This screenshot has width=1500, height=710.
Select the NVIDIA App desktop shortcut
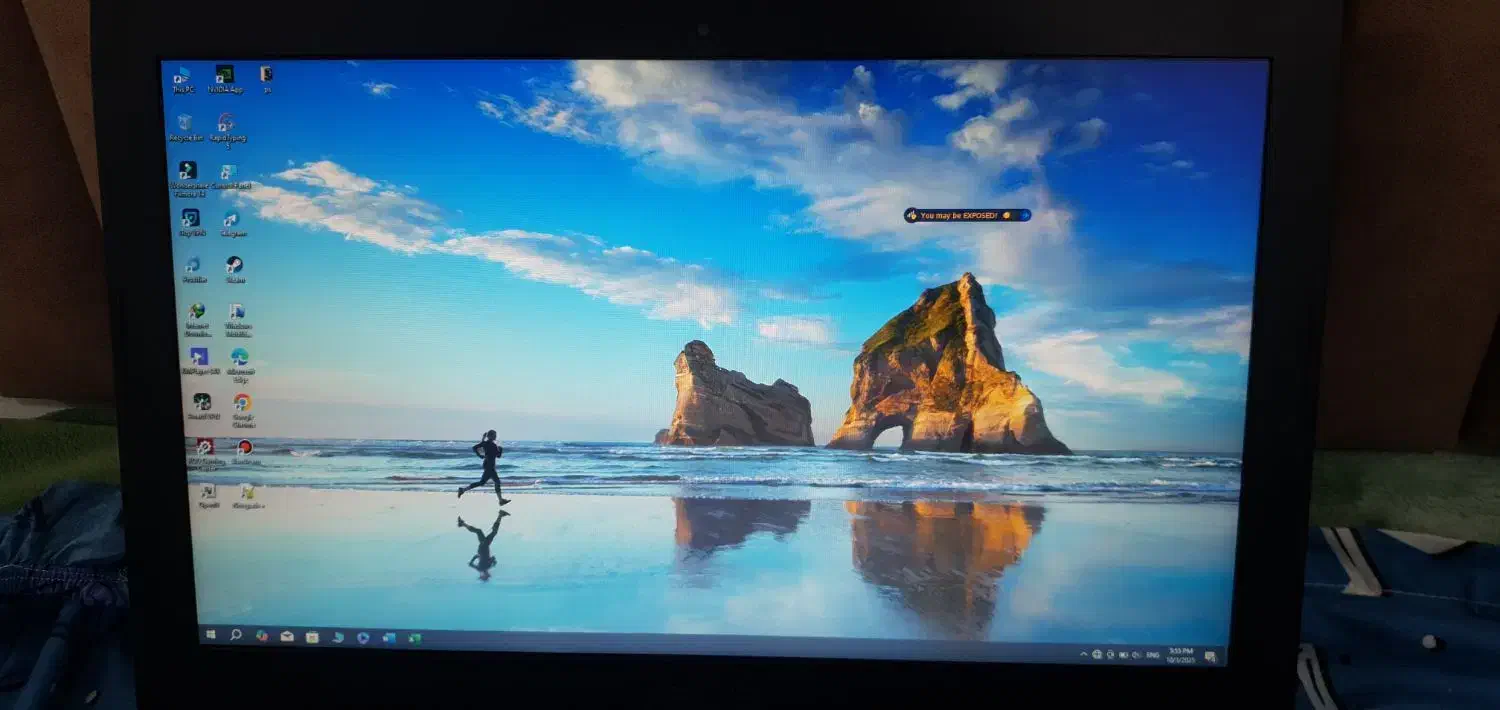(x=225, y=79)
